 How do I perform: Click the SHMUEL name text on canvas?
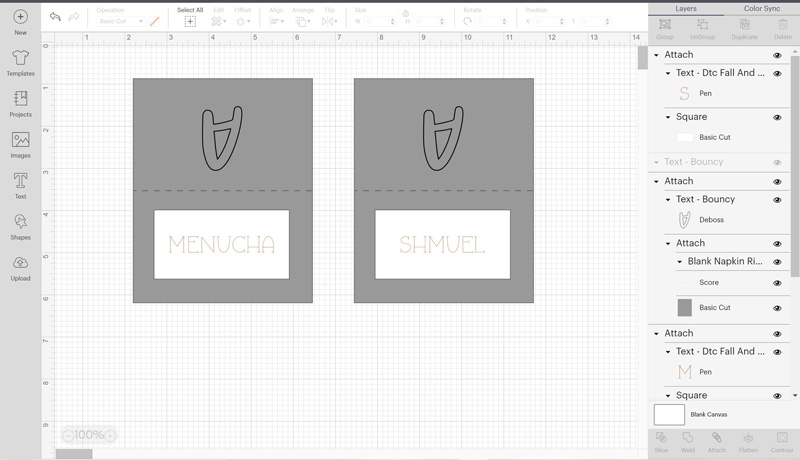tap(442, 245)
